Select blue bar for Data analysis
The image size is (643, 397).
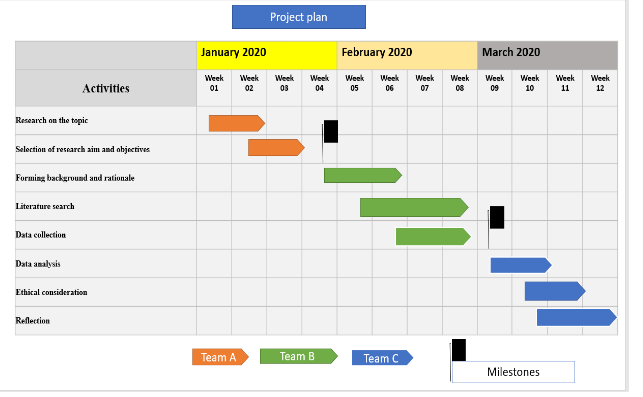(x=521, y=265)
